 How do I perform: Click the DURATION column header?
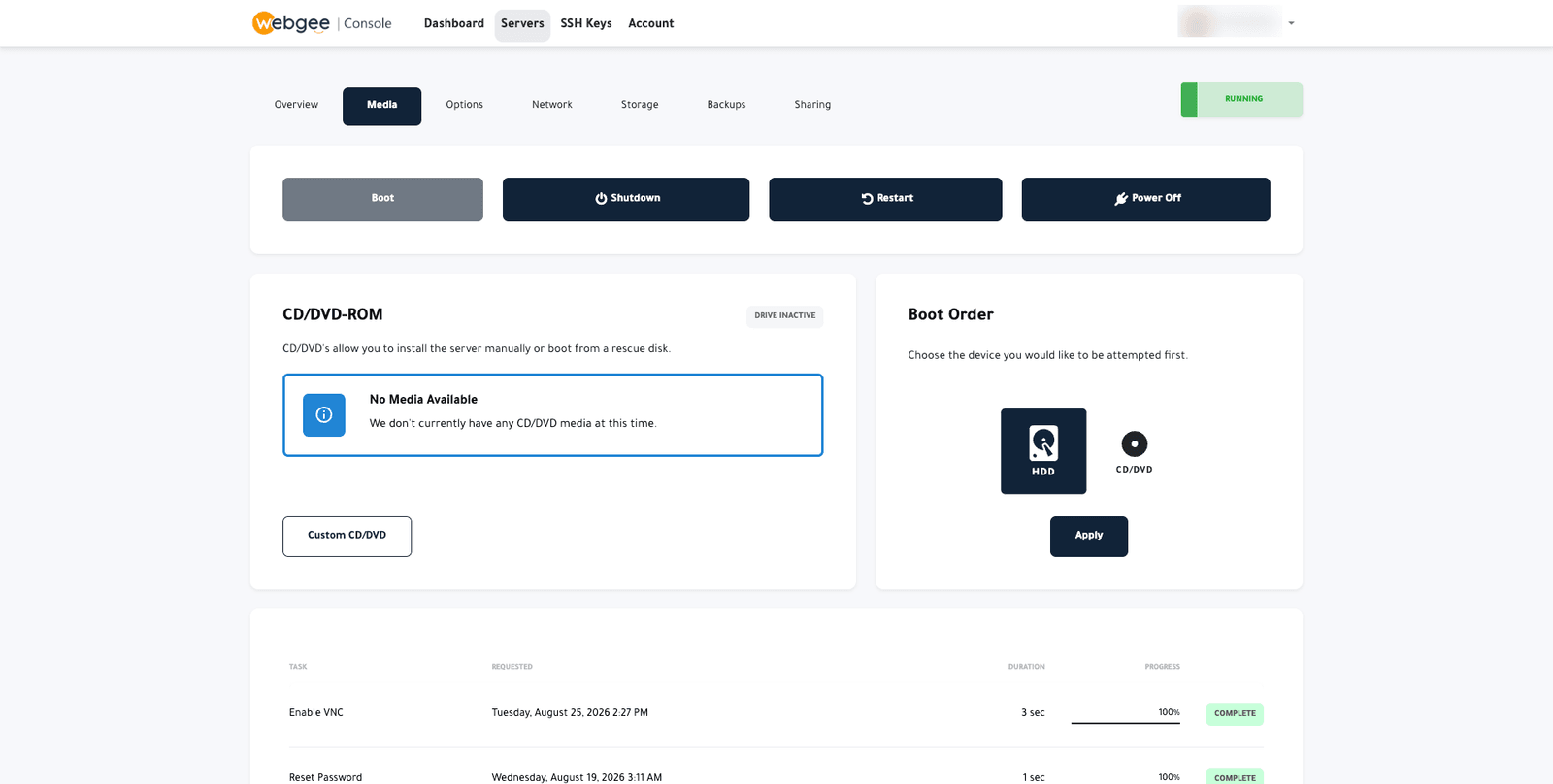click(1026, 667)
